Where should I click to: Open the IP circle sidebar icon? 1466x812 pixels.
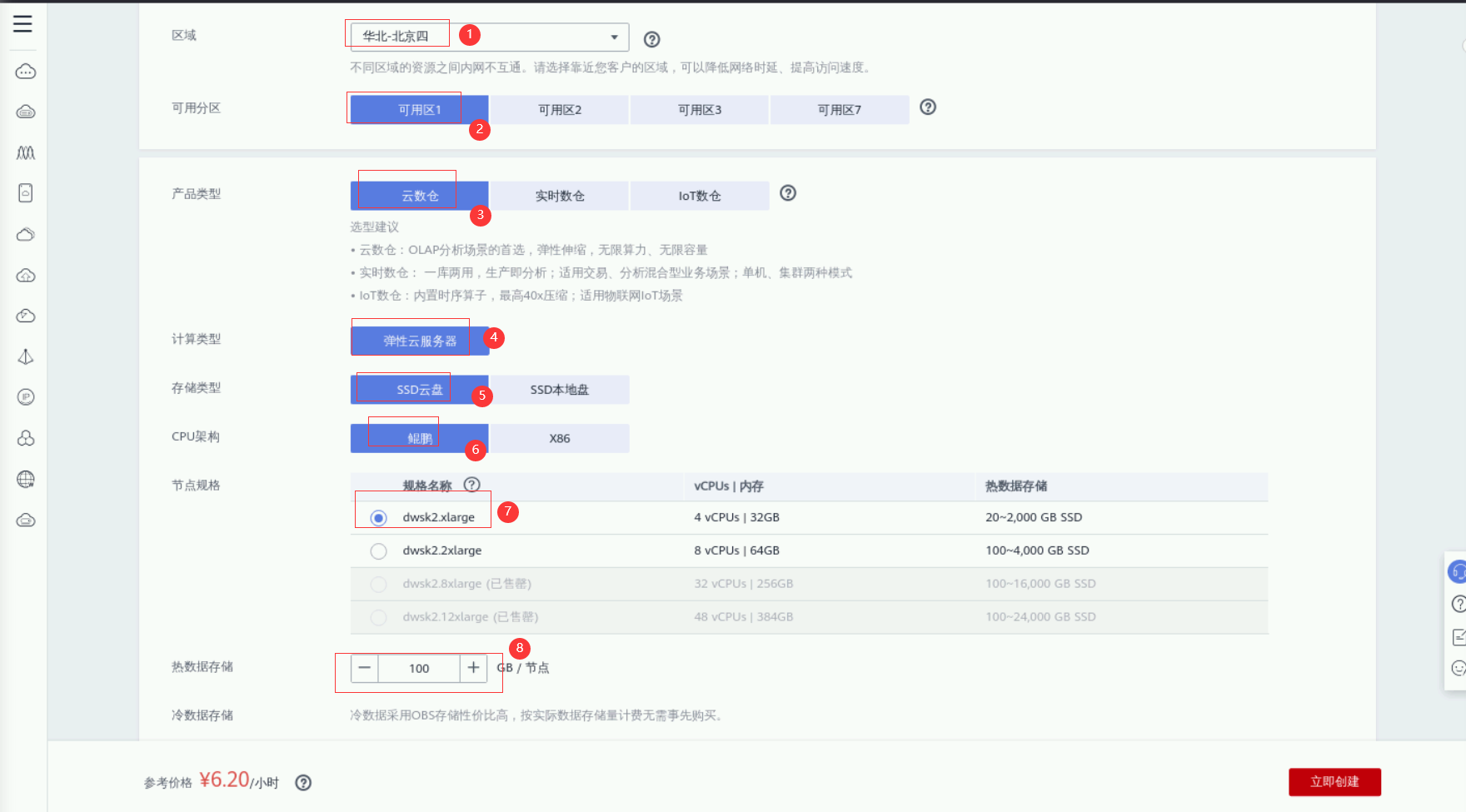click(x=26, y=397)
